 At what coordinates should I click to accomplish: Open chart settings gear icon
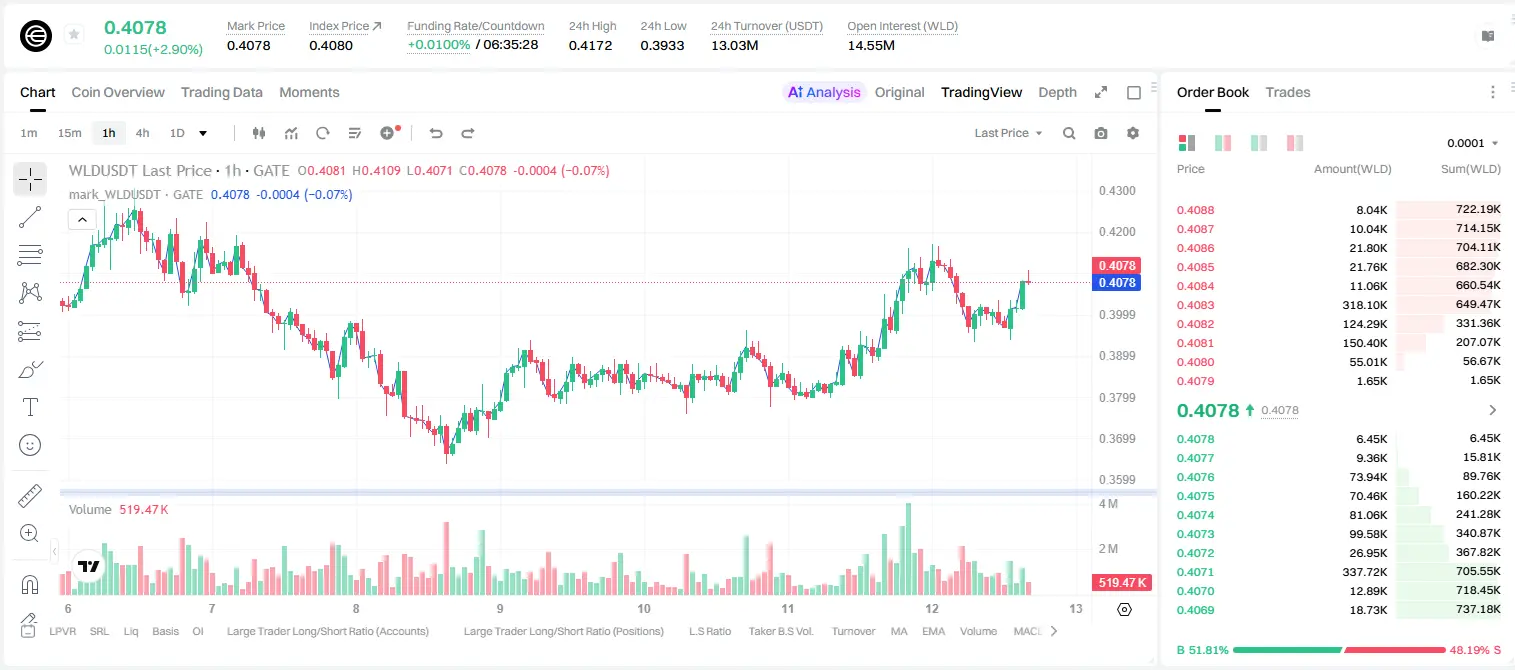[1133, 133]
